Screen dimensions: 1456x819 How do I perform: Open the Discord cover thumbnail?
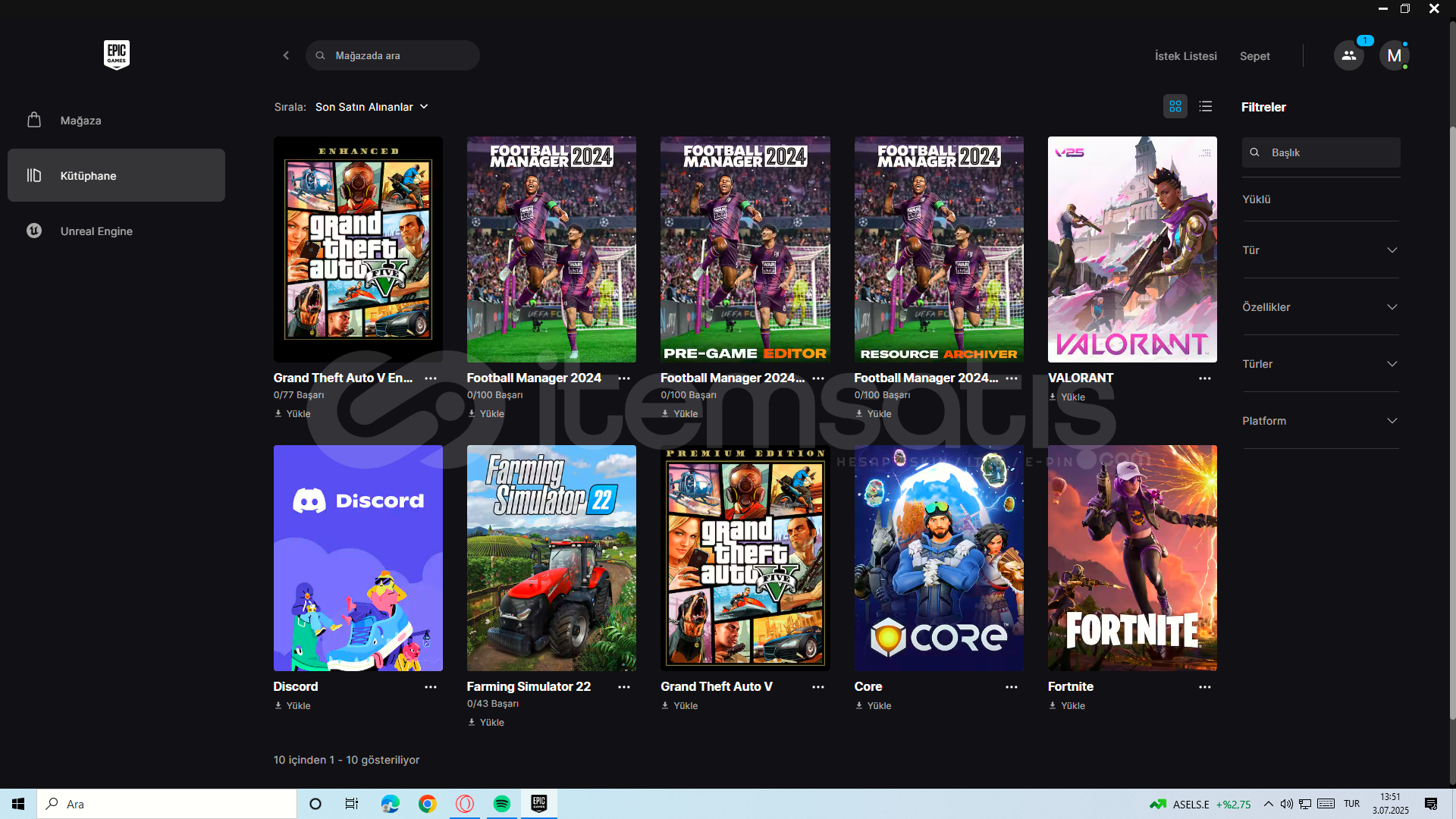pos(358,558)
